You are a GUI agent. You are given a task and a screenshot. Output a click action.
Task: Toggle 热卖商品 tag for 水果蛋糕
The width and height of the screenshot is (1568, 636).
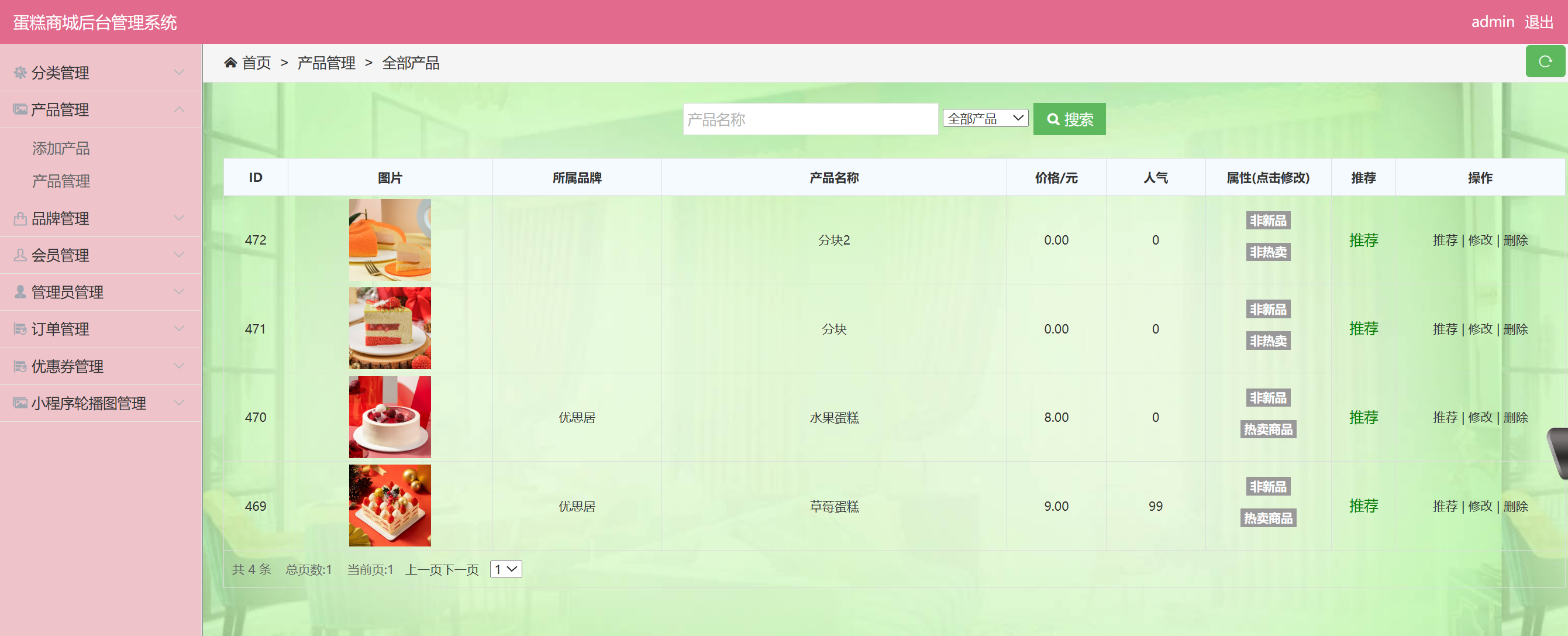1267,429
